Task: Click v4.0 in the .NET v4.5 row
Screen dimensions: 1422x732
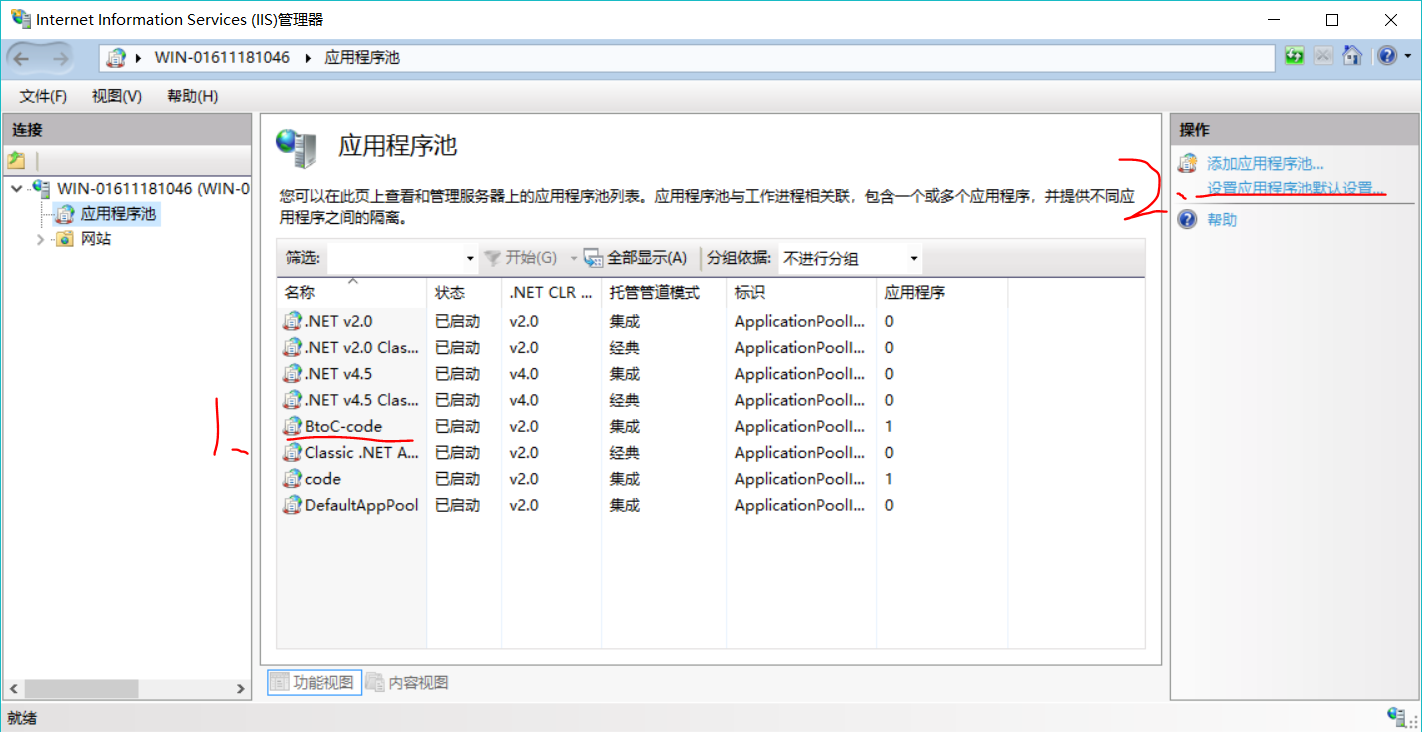Action: (x=524, y=373)
